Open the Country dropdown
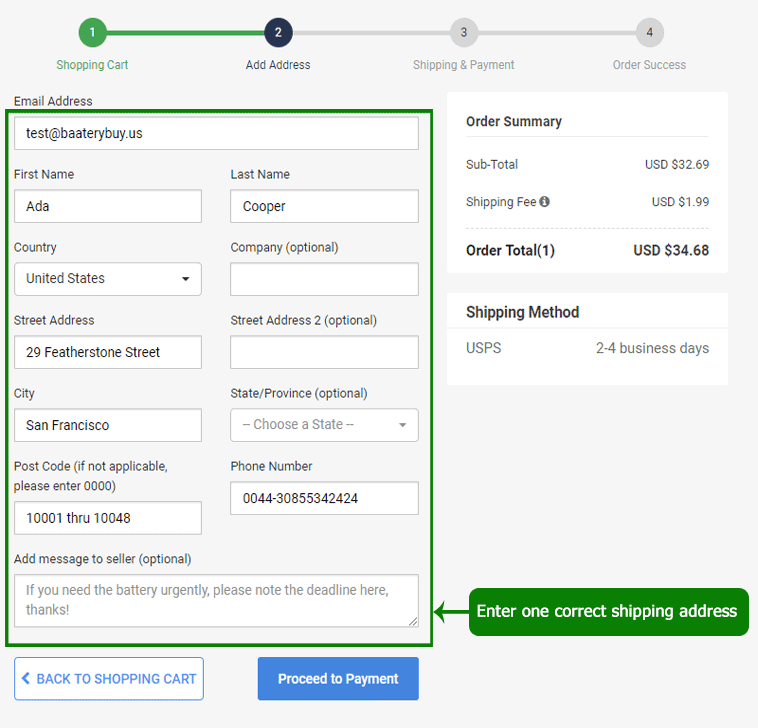This screenshot has height=728, width=758. point(108,279)
